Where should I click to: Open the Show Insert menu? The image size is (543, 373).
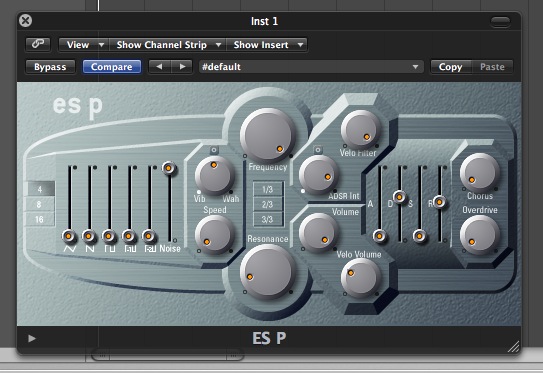pos(267,45)
